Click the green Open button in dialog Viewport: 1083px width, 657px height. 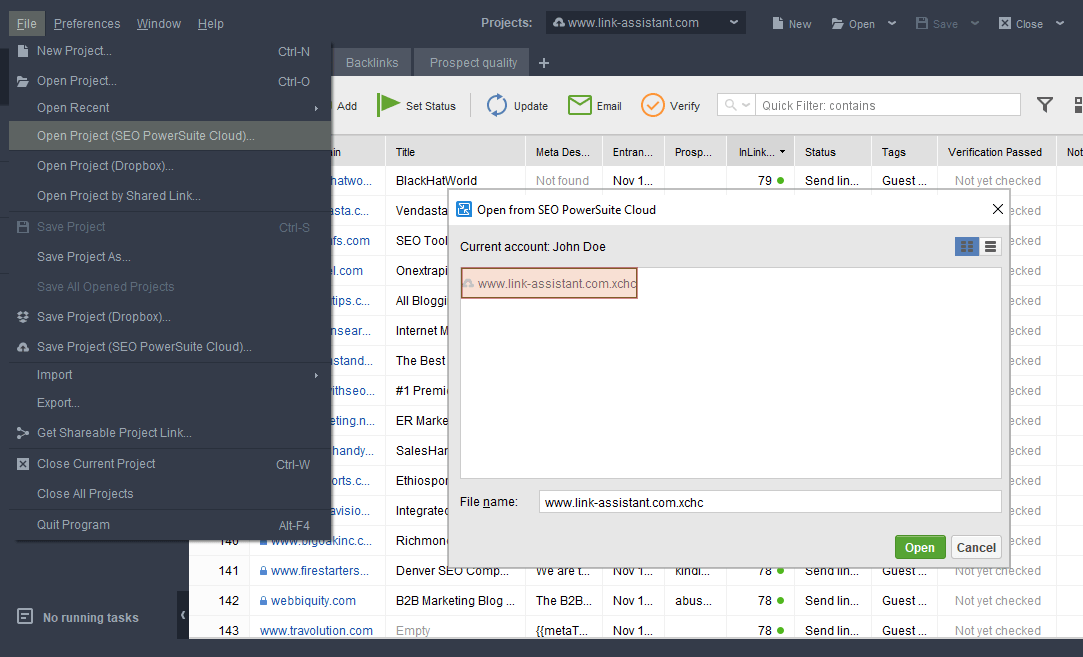pyautogui.click(x=919, y=547)
